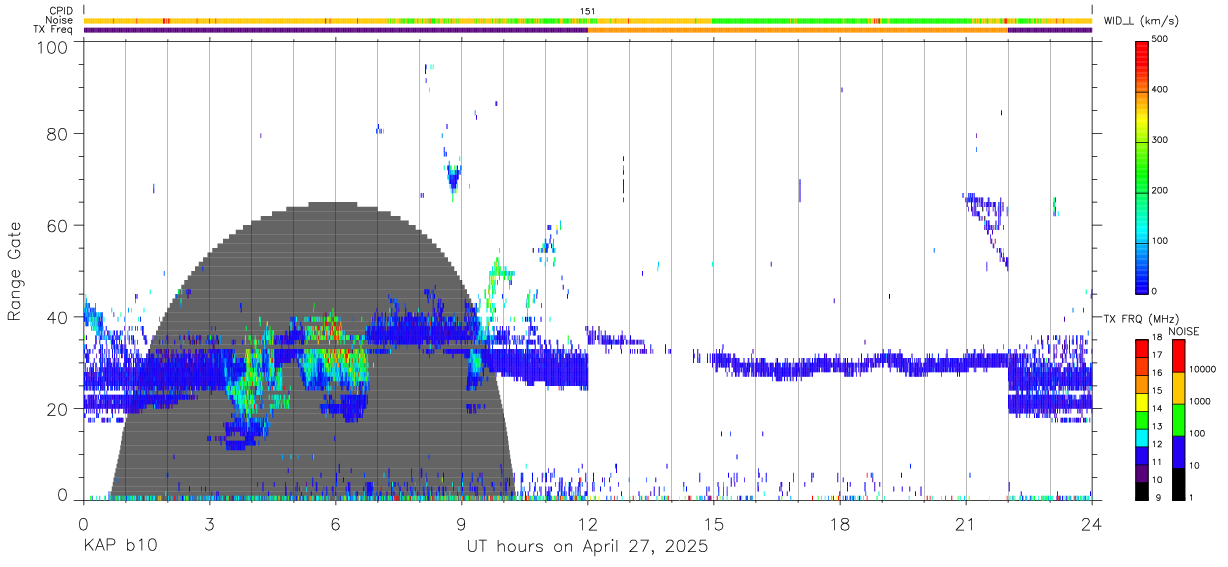Click the green middle of width colorbar
The width and height of the screenshot is (1228, 567).
(1143, 170)
